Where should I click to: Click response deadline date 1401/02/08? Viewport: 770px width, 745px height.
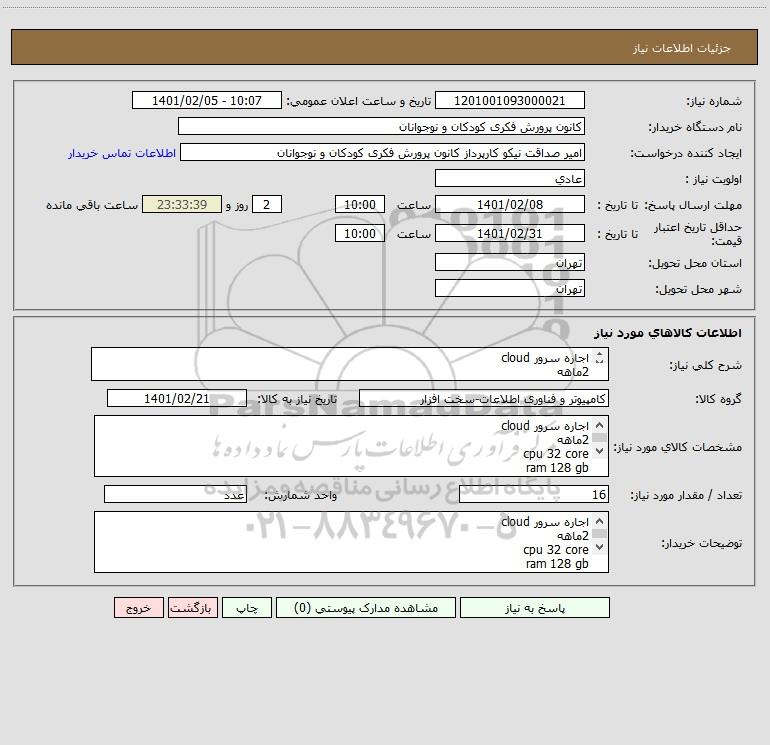[x=510, y=204]
